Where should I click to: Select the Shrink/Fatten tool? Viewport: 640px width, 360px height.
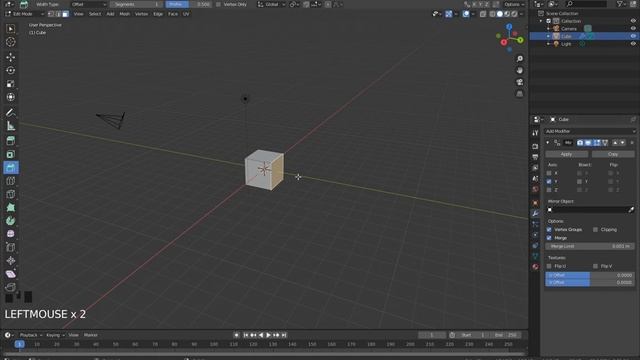11,260
